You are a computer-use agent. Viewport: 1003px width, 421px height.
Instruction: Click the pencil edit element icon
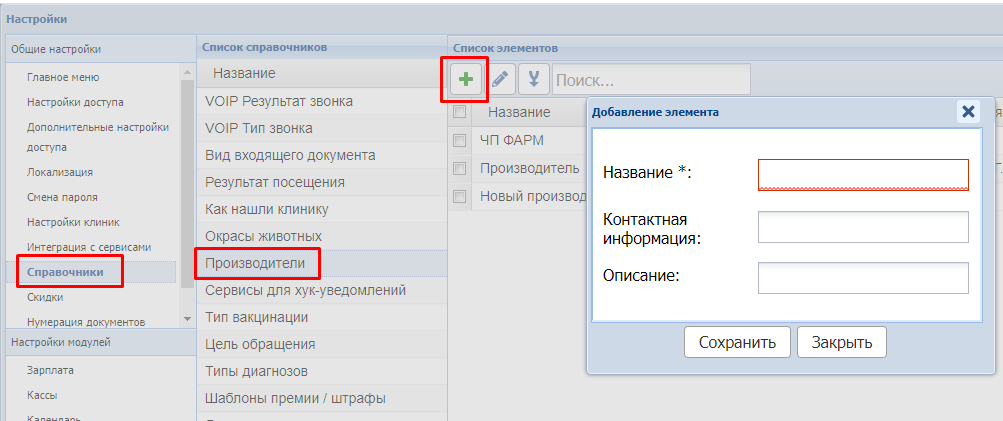click(x=500, y=79)
